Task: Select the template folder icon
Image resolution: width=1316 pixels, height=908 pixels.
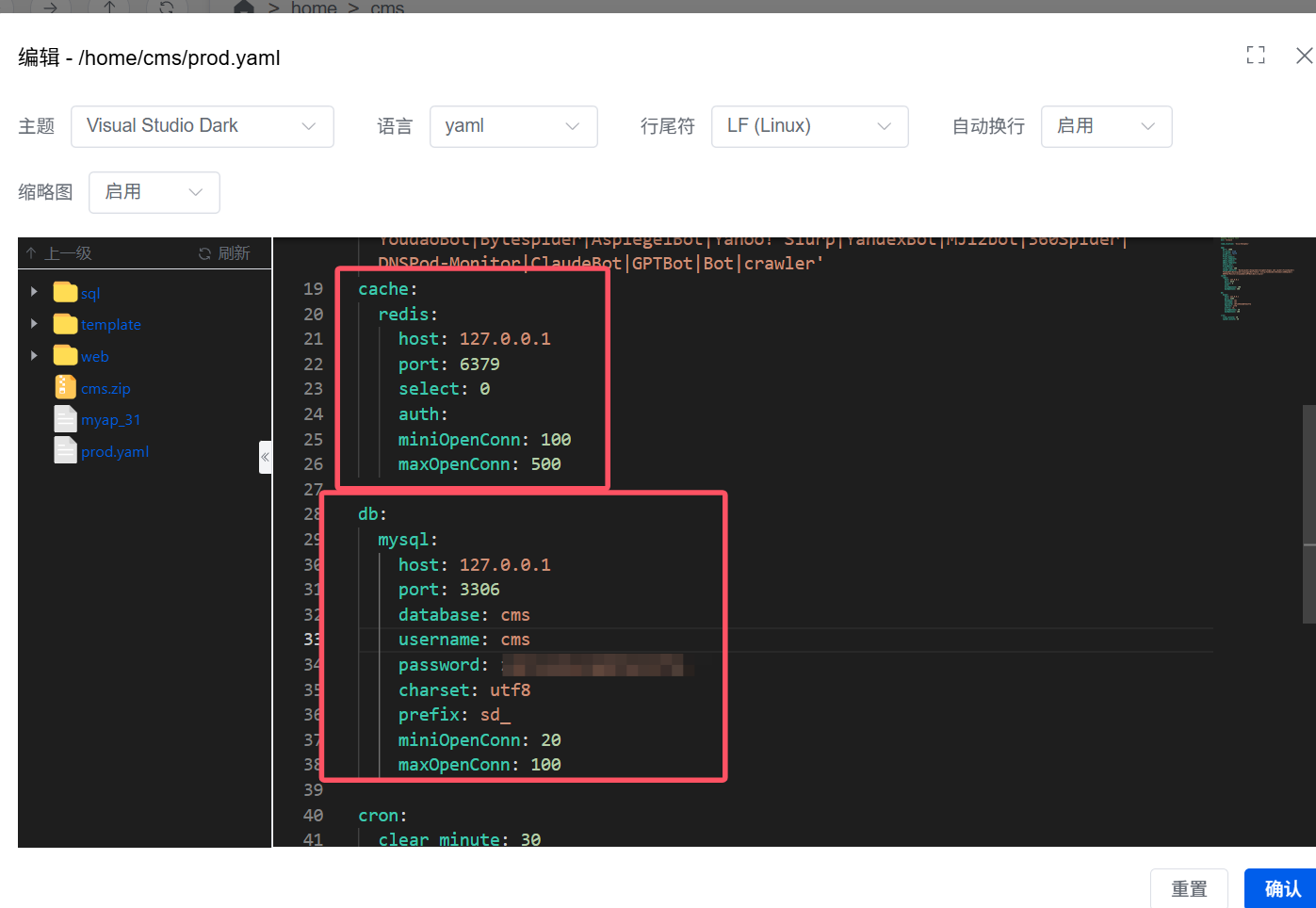Action: (x=65, y=324)
